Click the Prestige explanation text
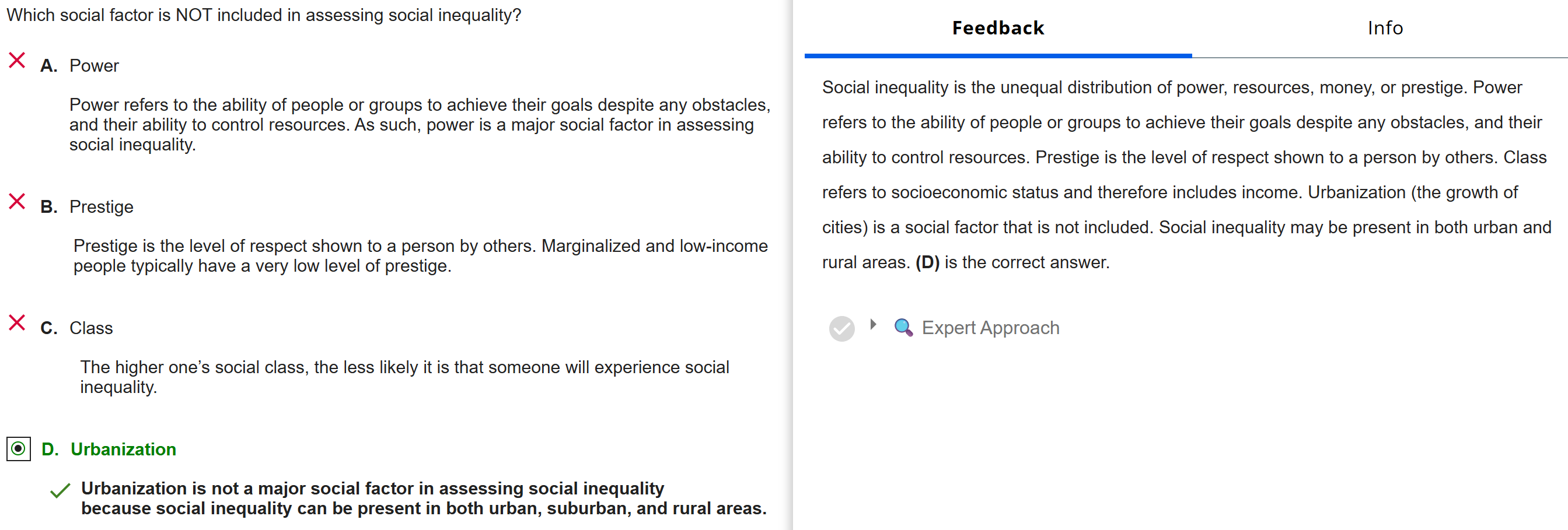Image resolution: width=1568 pixels, height=530 pixels. (420, 255)
